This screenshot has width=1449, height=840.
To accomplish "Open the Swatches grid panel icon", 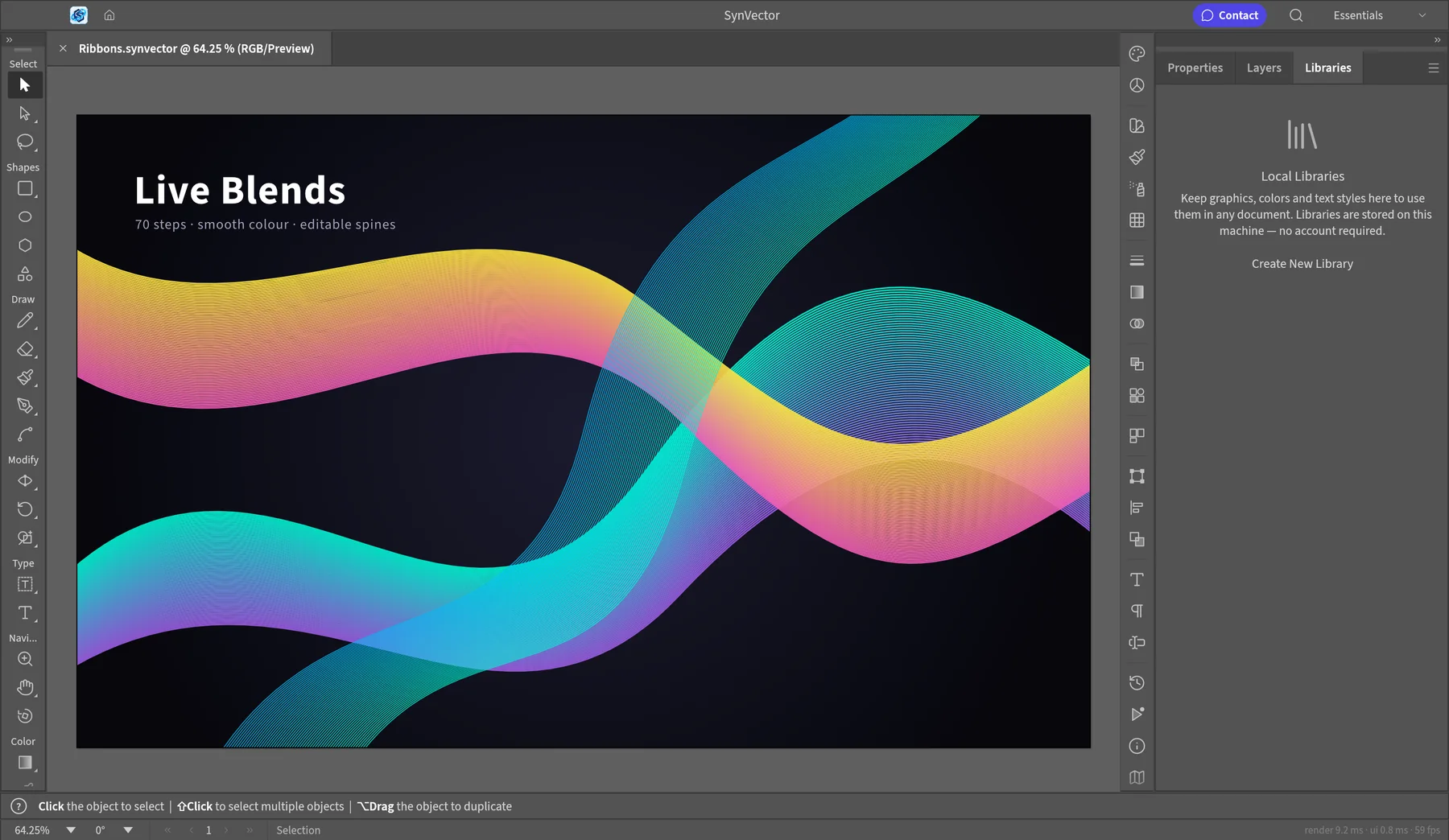I will tap(1137, 220).
